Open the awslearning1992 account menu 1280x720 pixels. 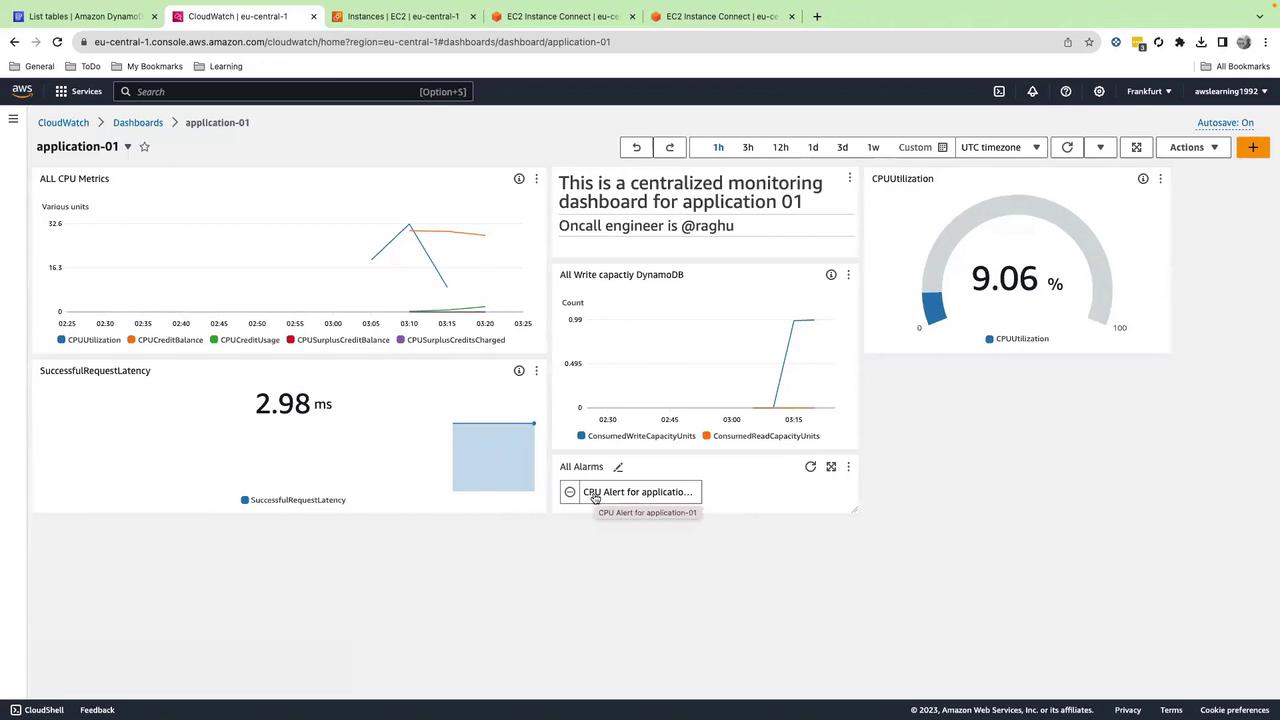pos(1231,91)
